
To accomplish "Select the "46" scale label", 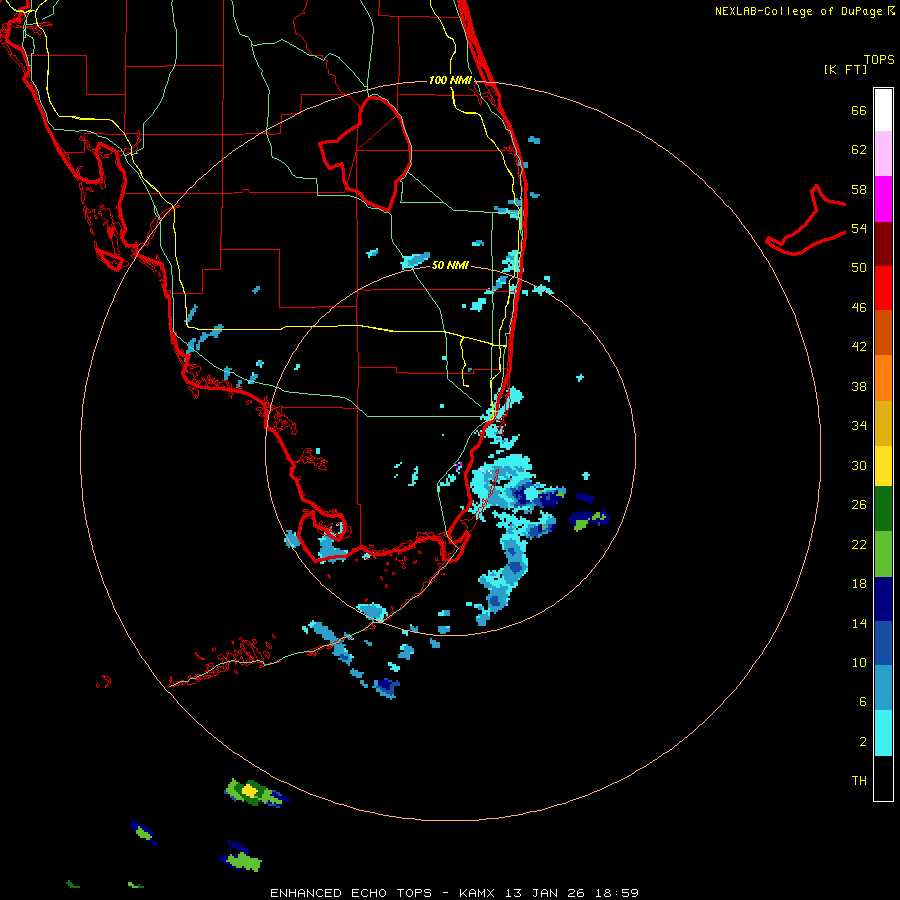I will [x=859, y=308].
